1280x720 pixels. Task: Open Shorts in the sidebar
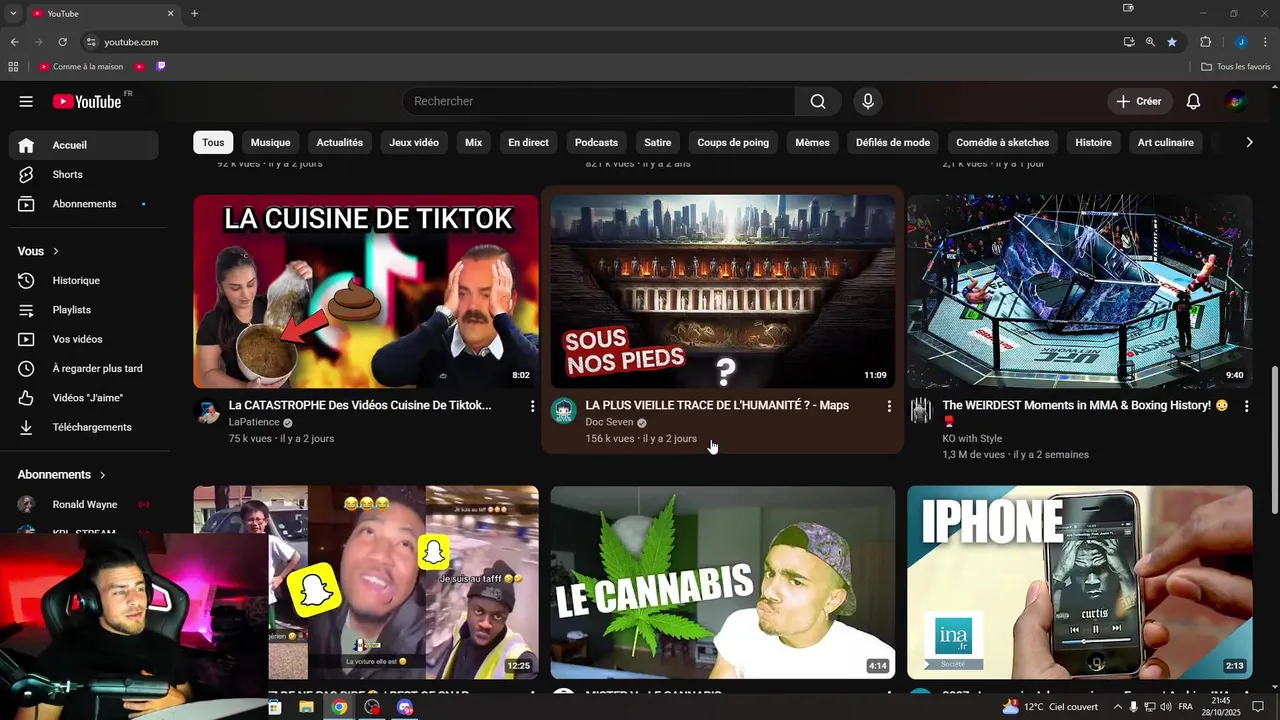point(84,174)
